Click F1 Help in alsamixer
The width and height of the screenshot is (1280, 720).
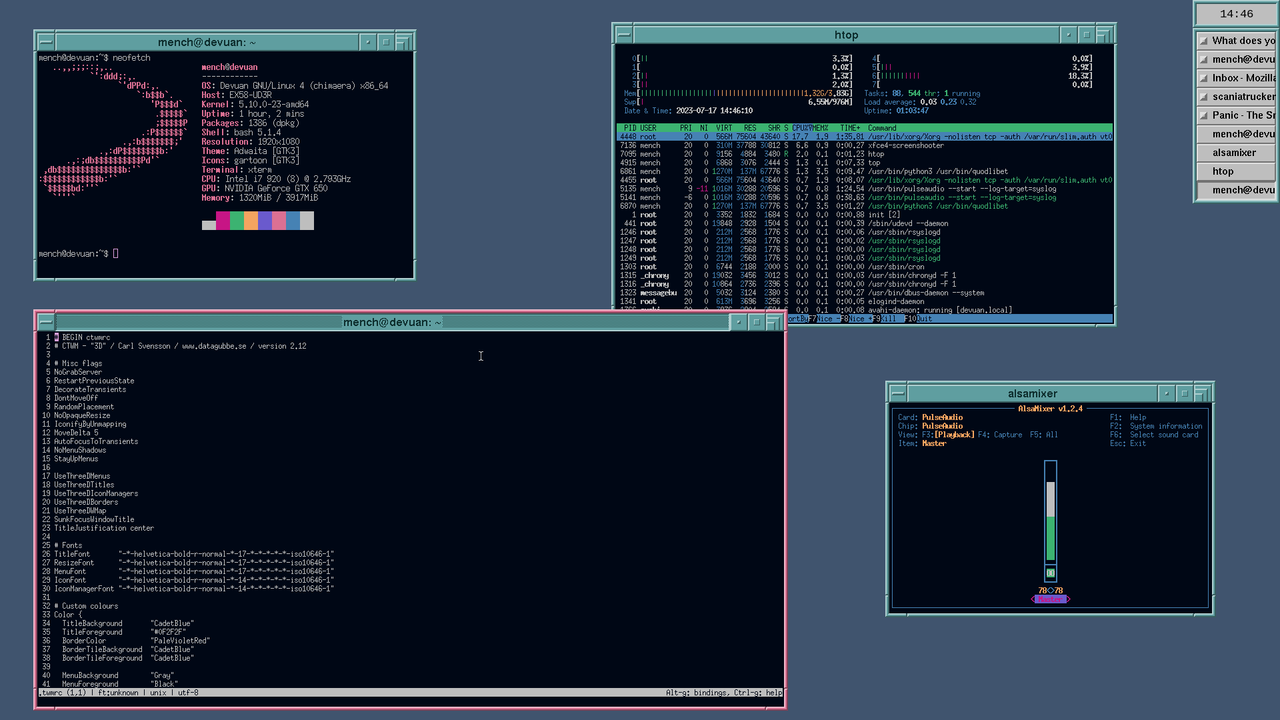point(1128,418)
